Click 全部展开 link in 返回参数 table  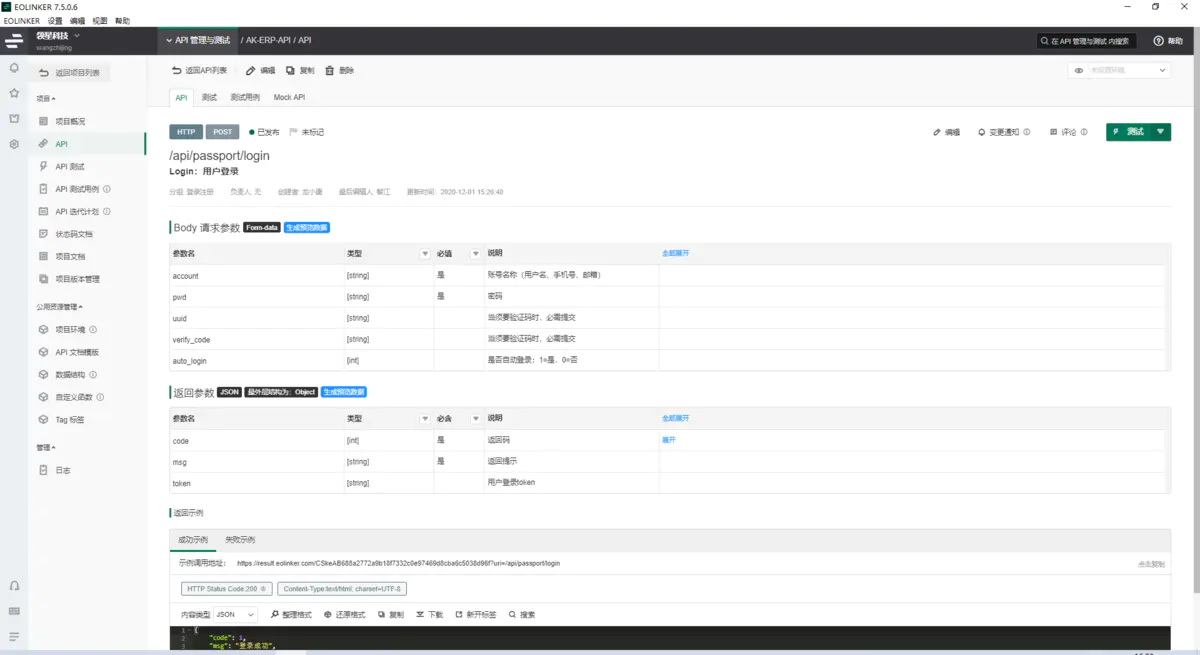[x=675, y=418]
